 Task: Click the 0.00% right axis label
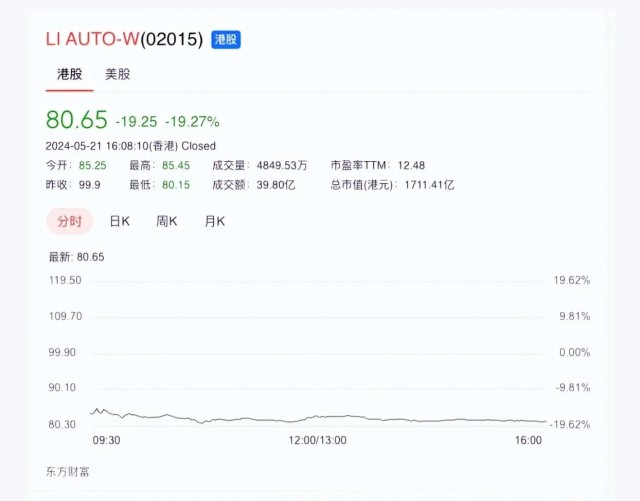coord(575,352)
